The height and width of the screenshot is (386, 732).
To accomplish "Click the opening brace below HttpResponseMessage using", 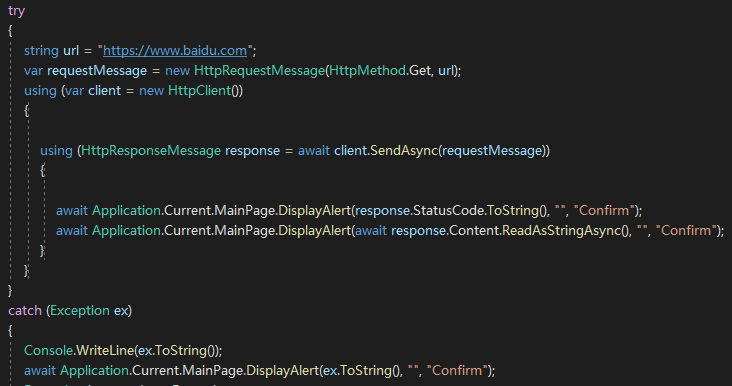I will [x=42, y=170].
